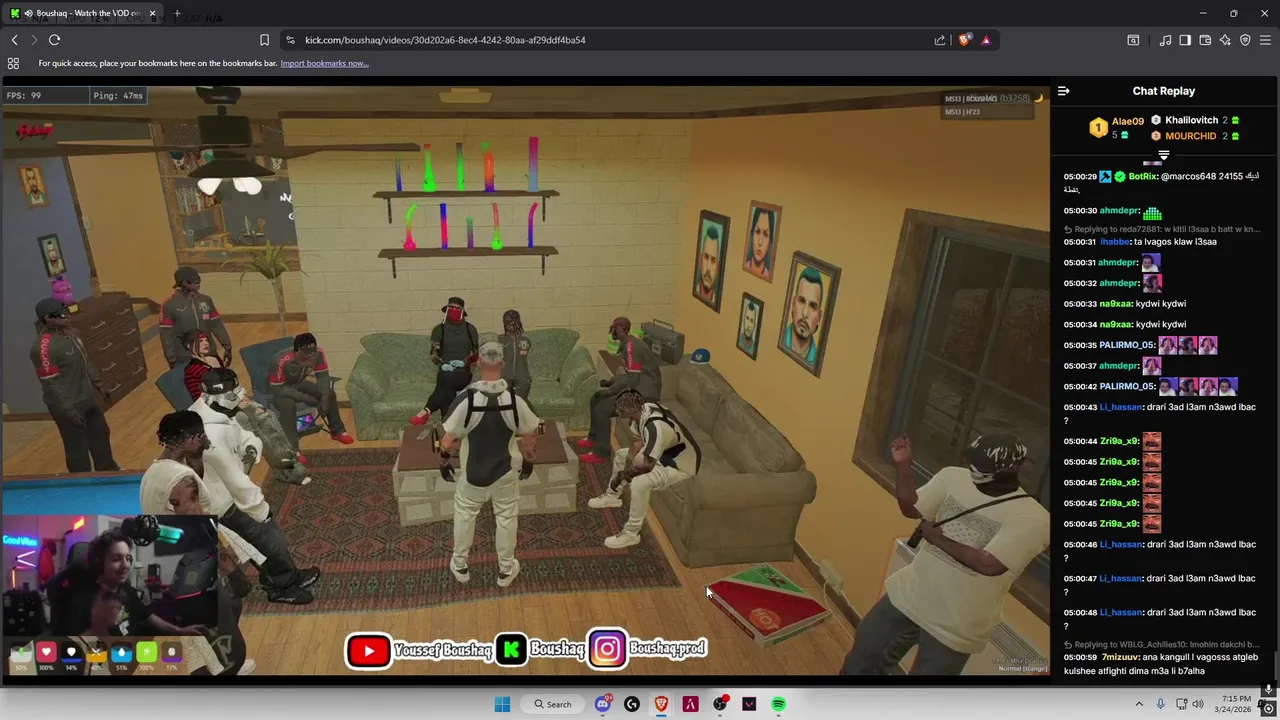The width and height of the screenshot is (1280, 720).
Task: Toggle the browser sidebar panel
Action: 1185,40
